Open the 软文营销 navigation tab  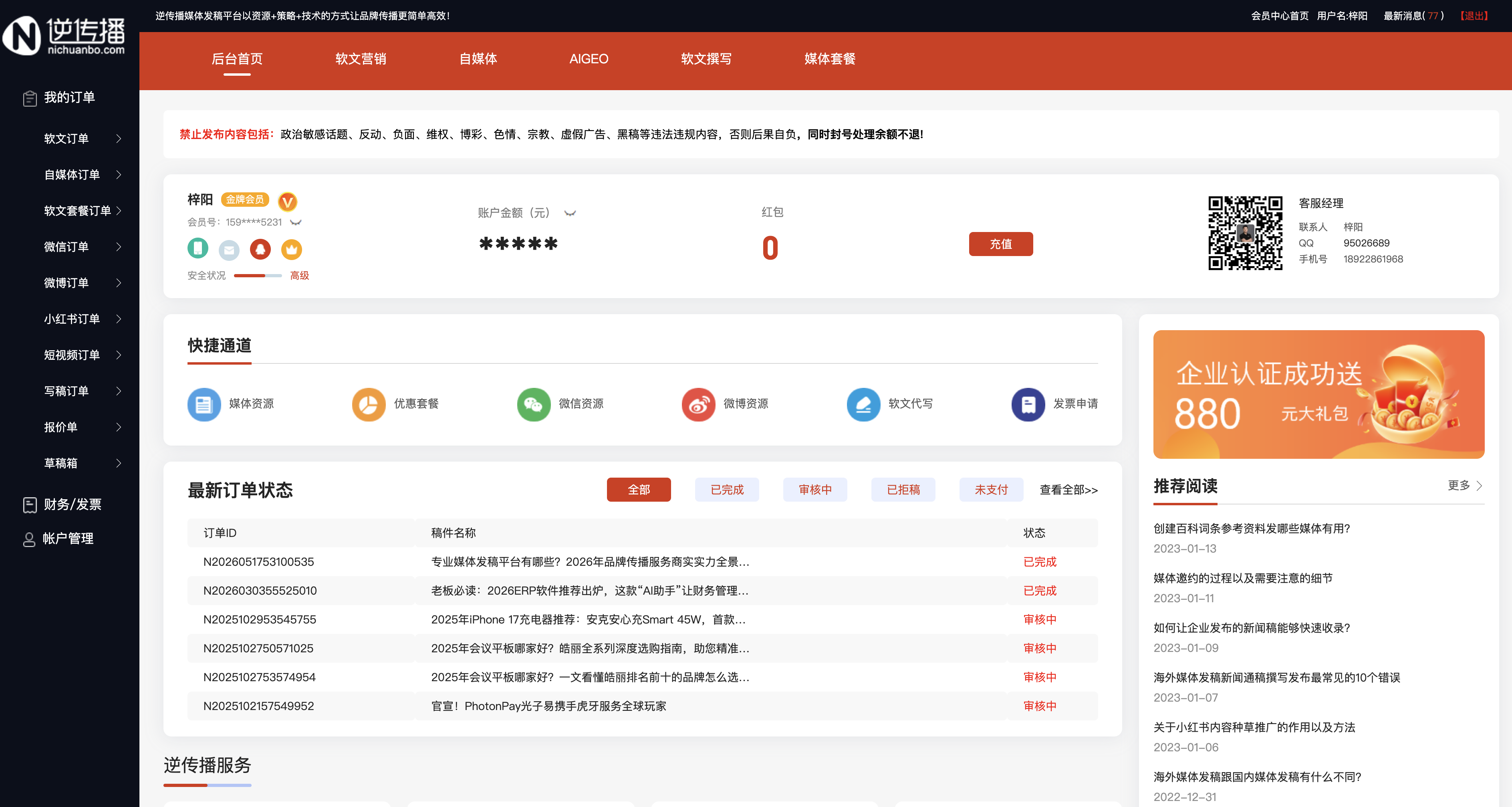(361, 59)
